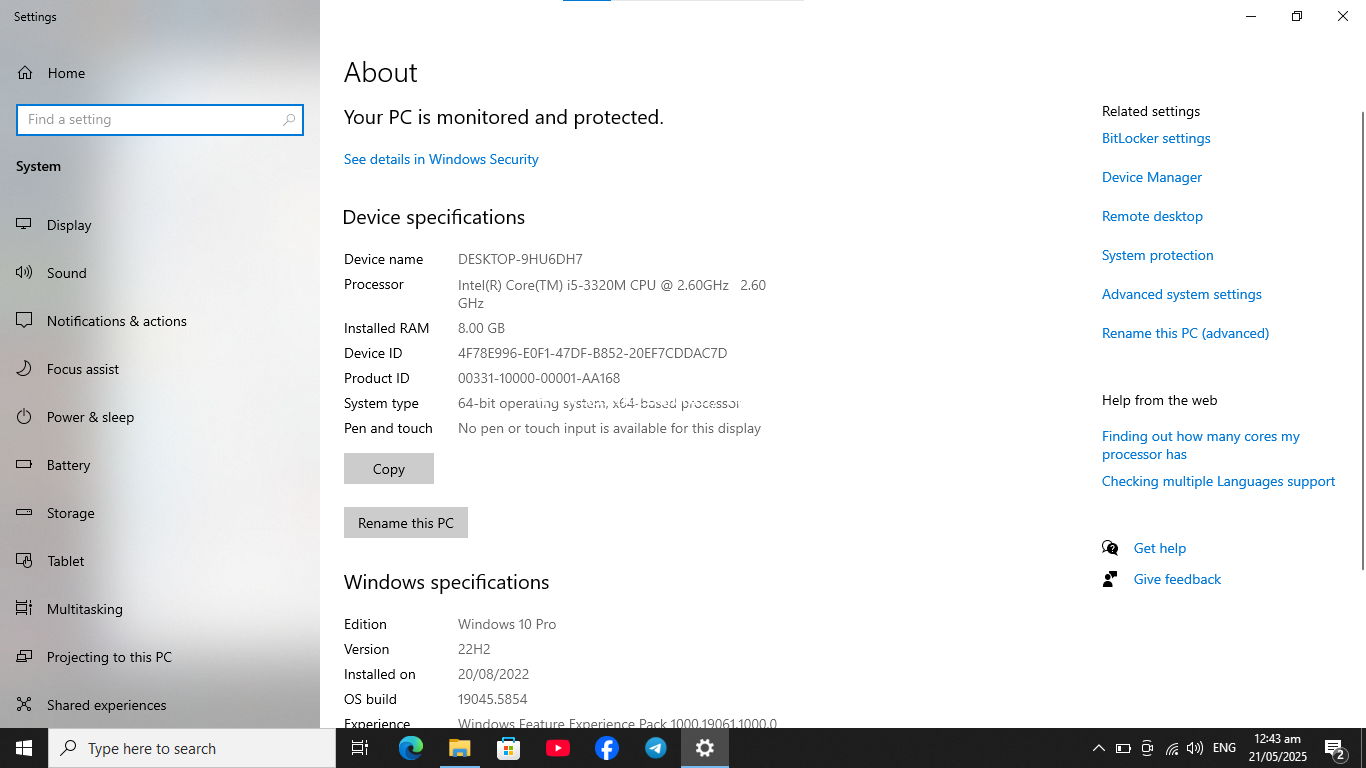Open Checking multiple Languages support link

(1218, 481)
